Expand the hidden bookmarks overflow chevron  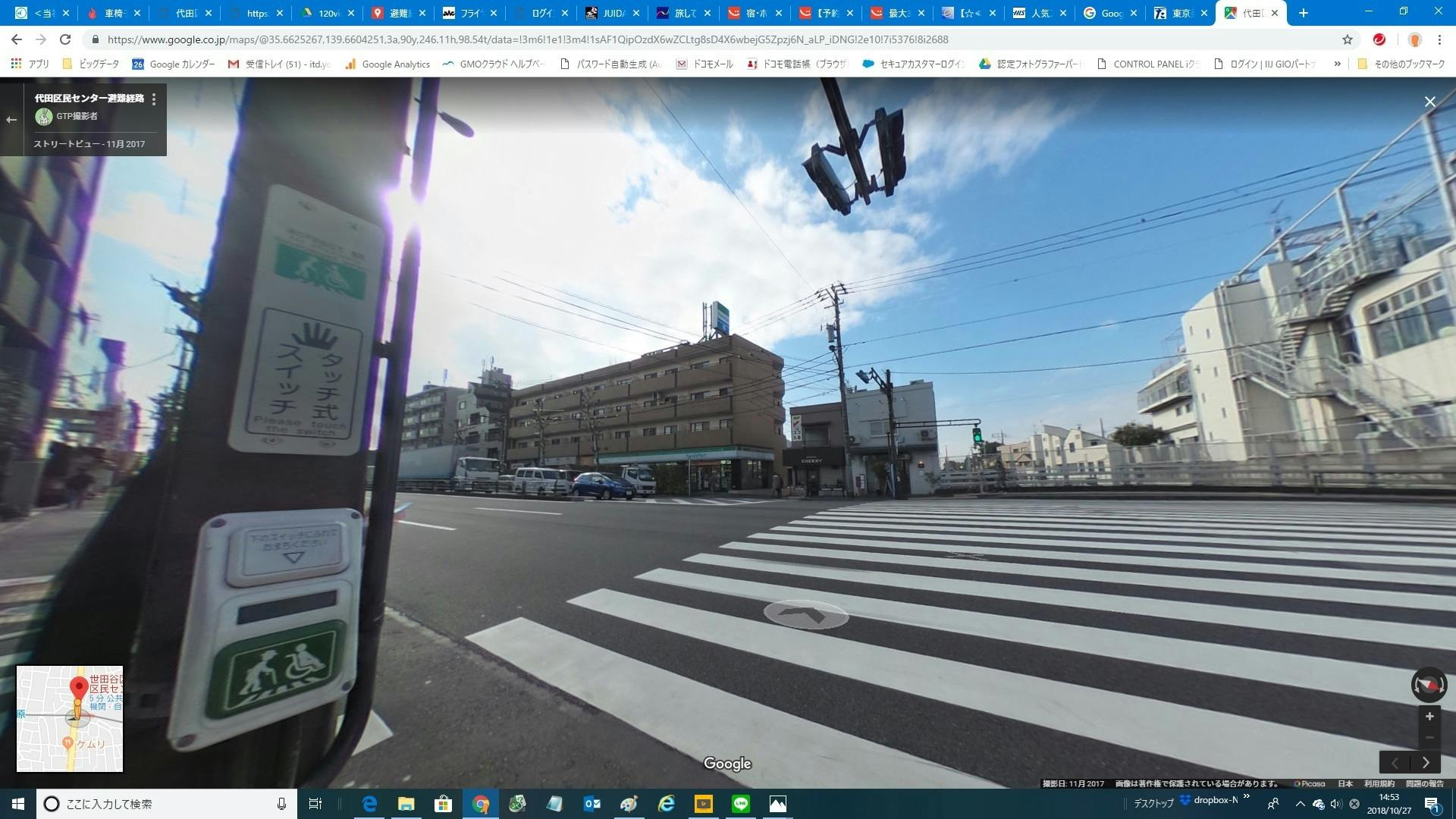coord(1337,64)
